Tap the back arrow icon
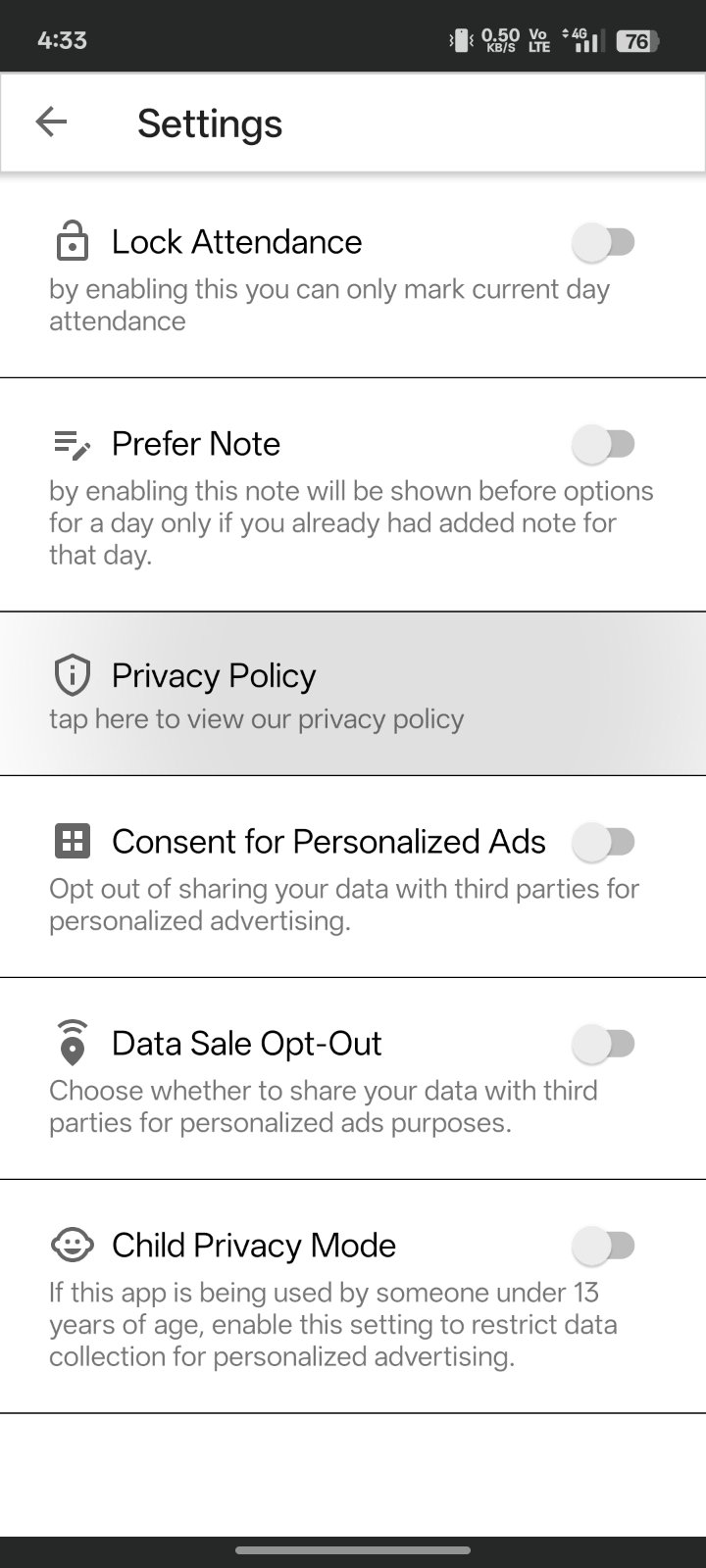 pos(51,122)
